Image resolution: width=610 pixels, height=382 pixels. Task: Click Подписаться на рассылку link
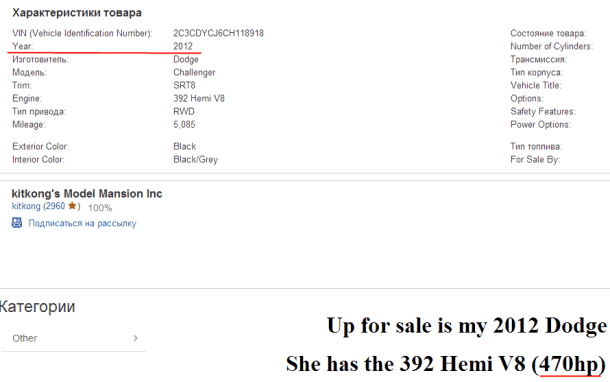point(82,223)
